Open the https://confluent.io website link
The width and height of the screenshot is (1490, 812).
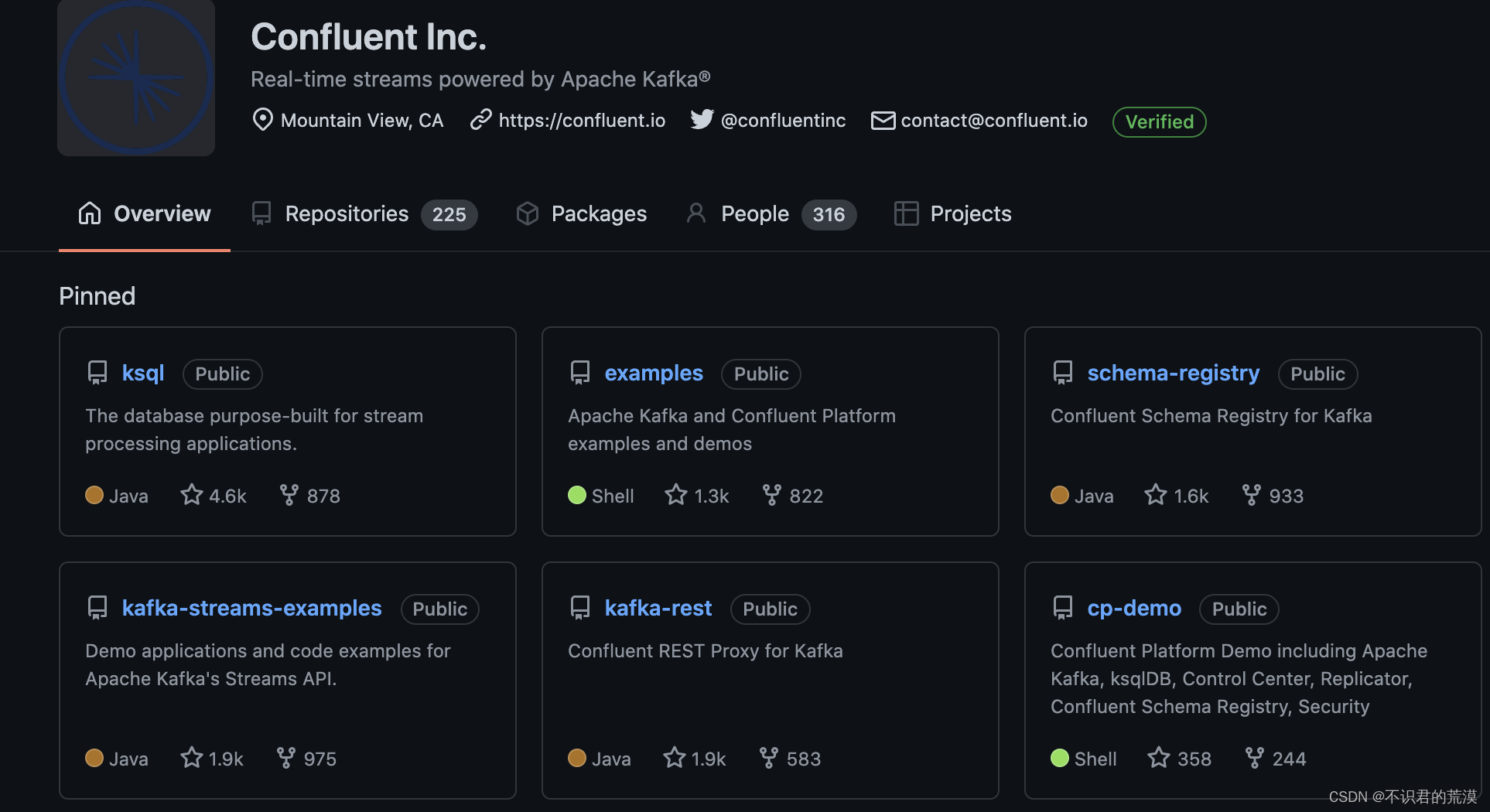pos(582,121)
